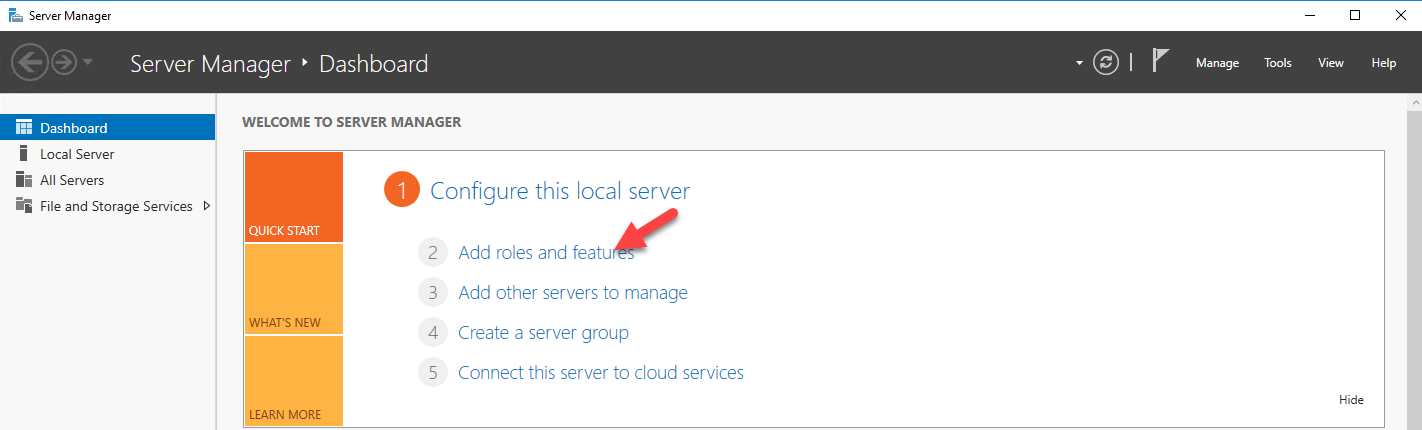
Task: Open the Tools menu
Action: tap(1278, 63)
